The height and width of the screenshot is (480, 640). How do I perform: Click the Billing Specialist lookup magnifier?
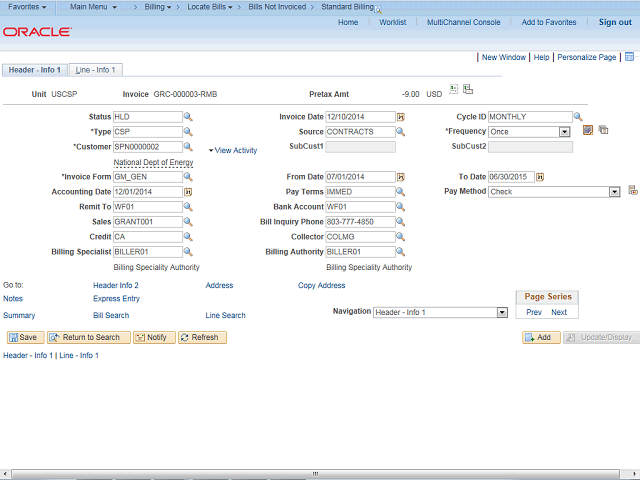(188, 252)
